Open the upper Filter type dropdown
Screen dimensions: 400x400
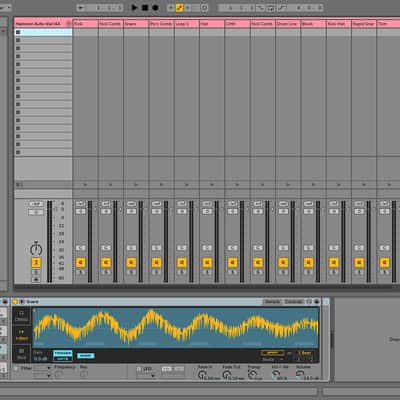[x=42, y=368]
